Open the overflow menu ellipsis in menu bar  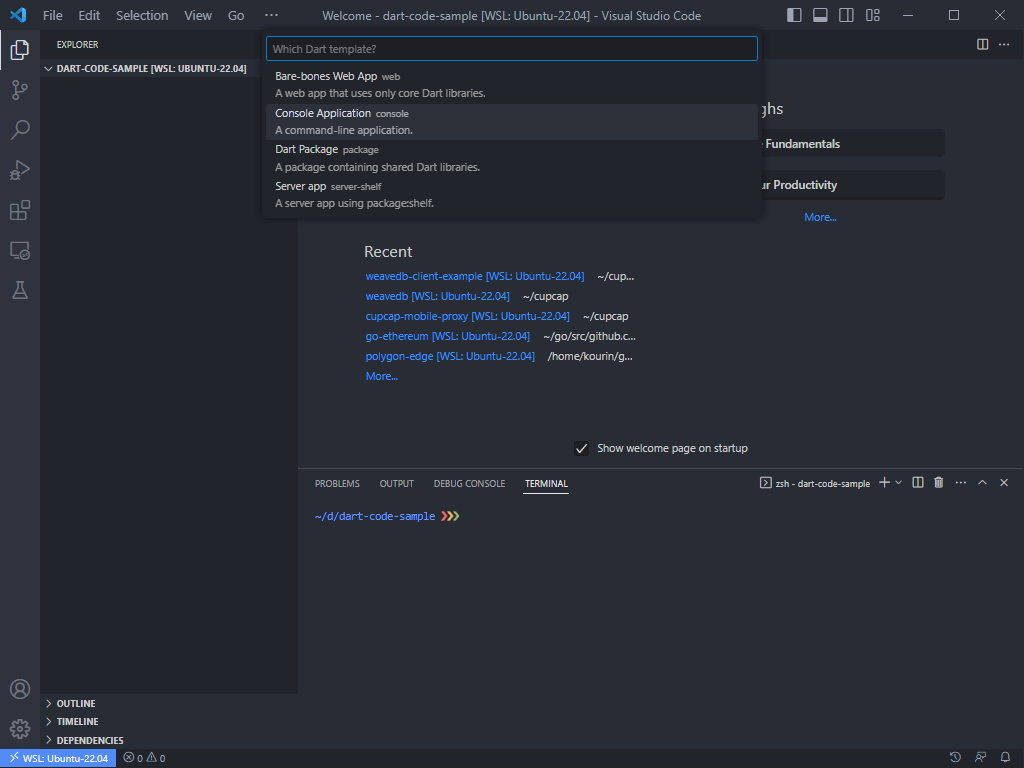click(271, 15)
